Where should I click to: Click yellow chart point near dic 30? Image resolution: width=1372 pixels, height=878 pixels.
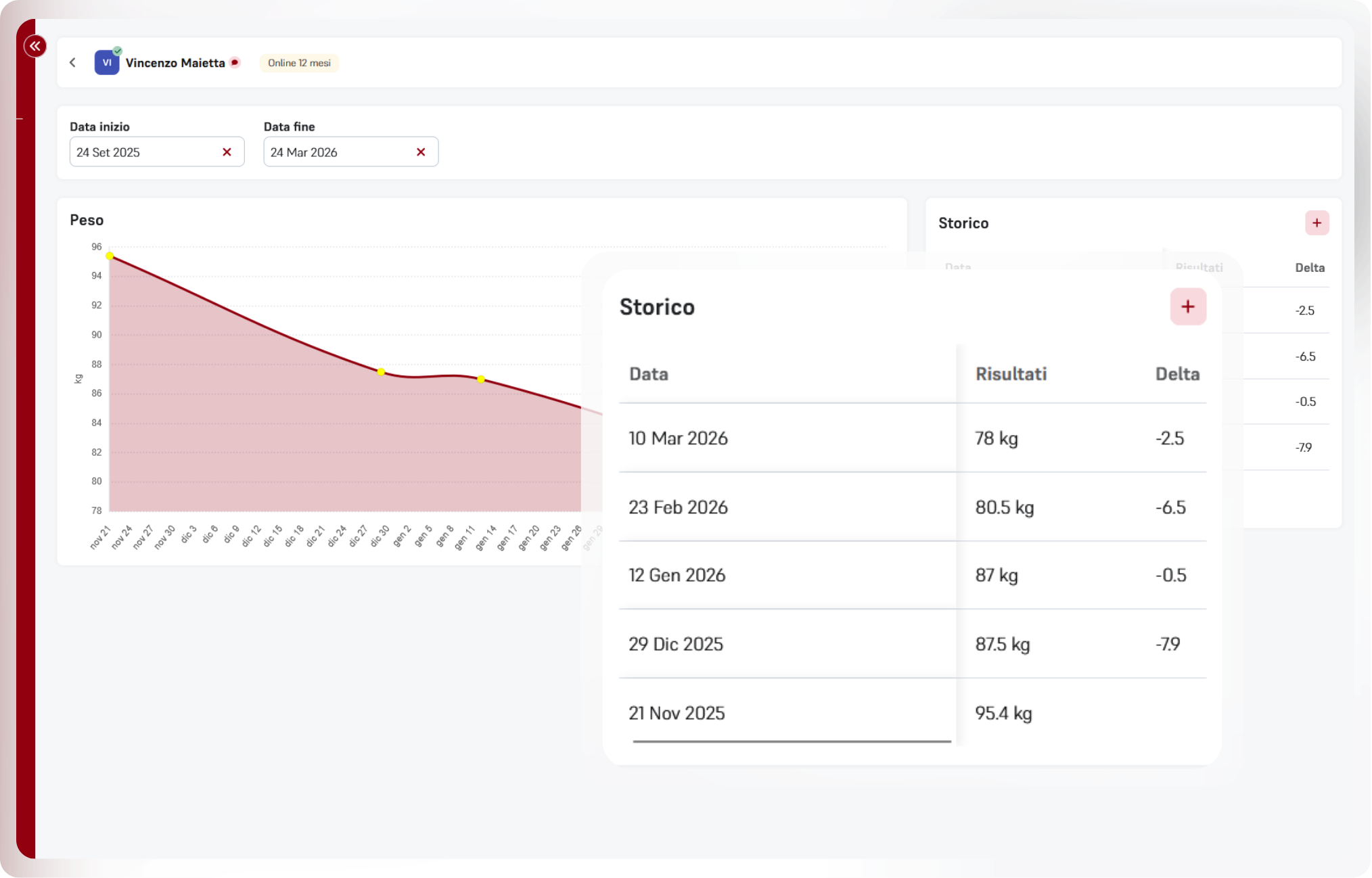tap(381, 372)
